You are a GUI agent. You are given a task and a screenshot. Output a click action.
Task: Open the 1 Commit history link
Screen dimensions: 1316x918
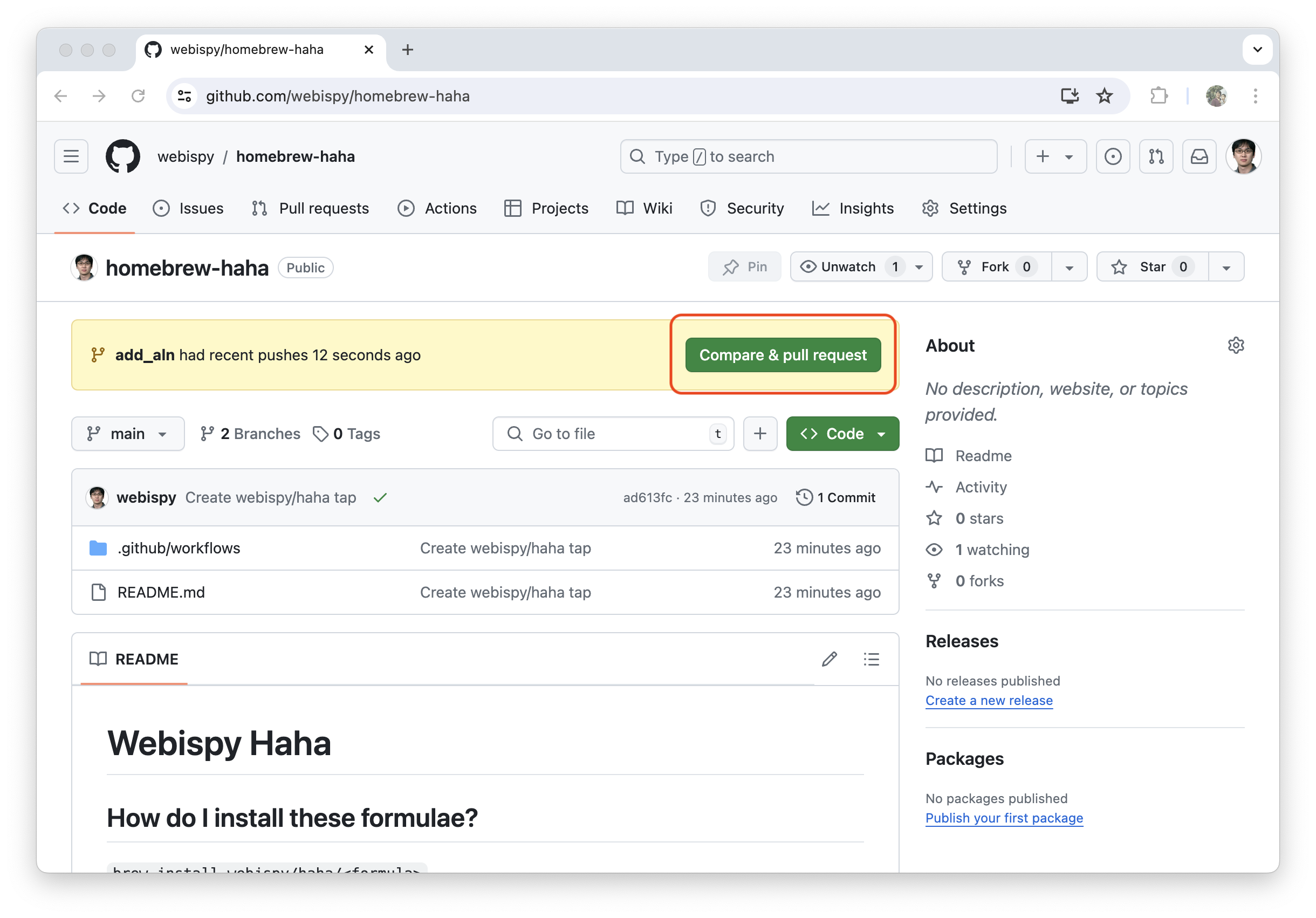coord(835,497)
